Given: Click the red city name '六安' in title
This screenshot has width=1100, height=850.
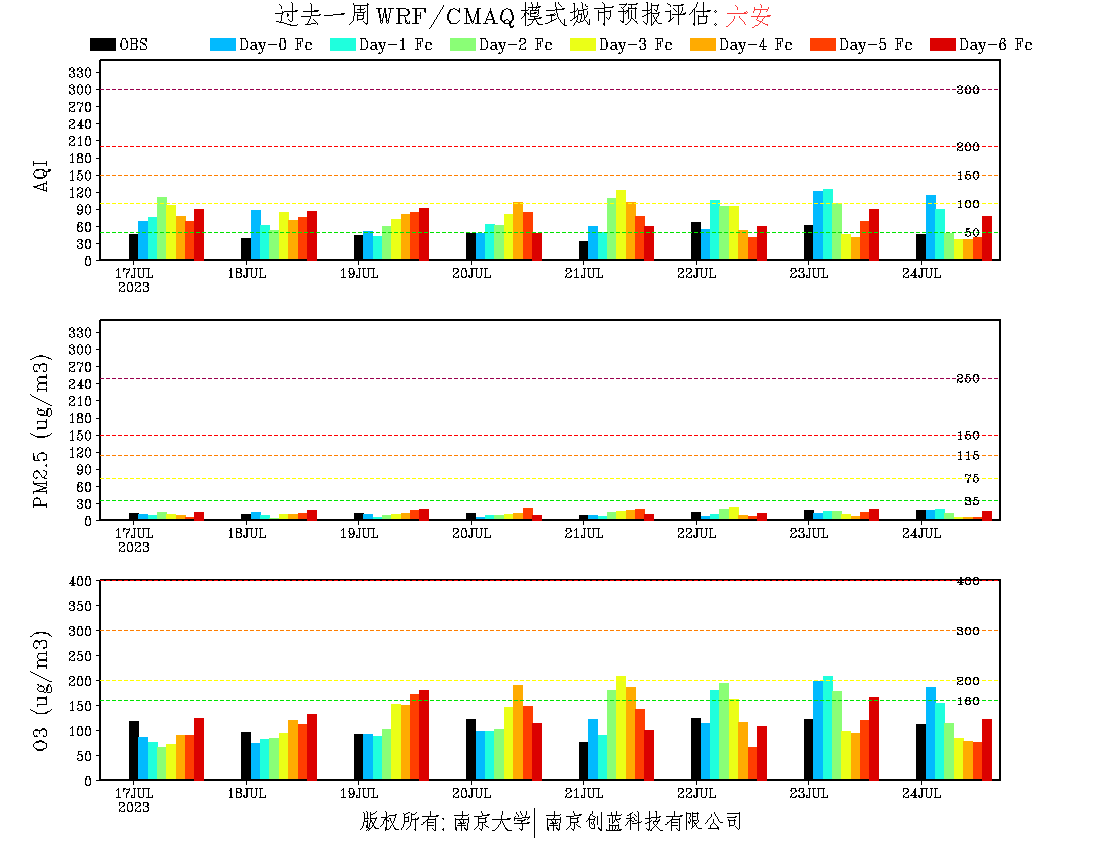Looking at the screenshot, I should (x=749, y=15).
